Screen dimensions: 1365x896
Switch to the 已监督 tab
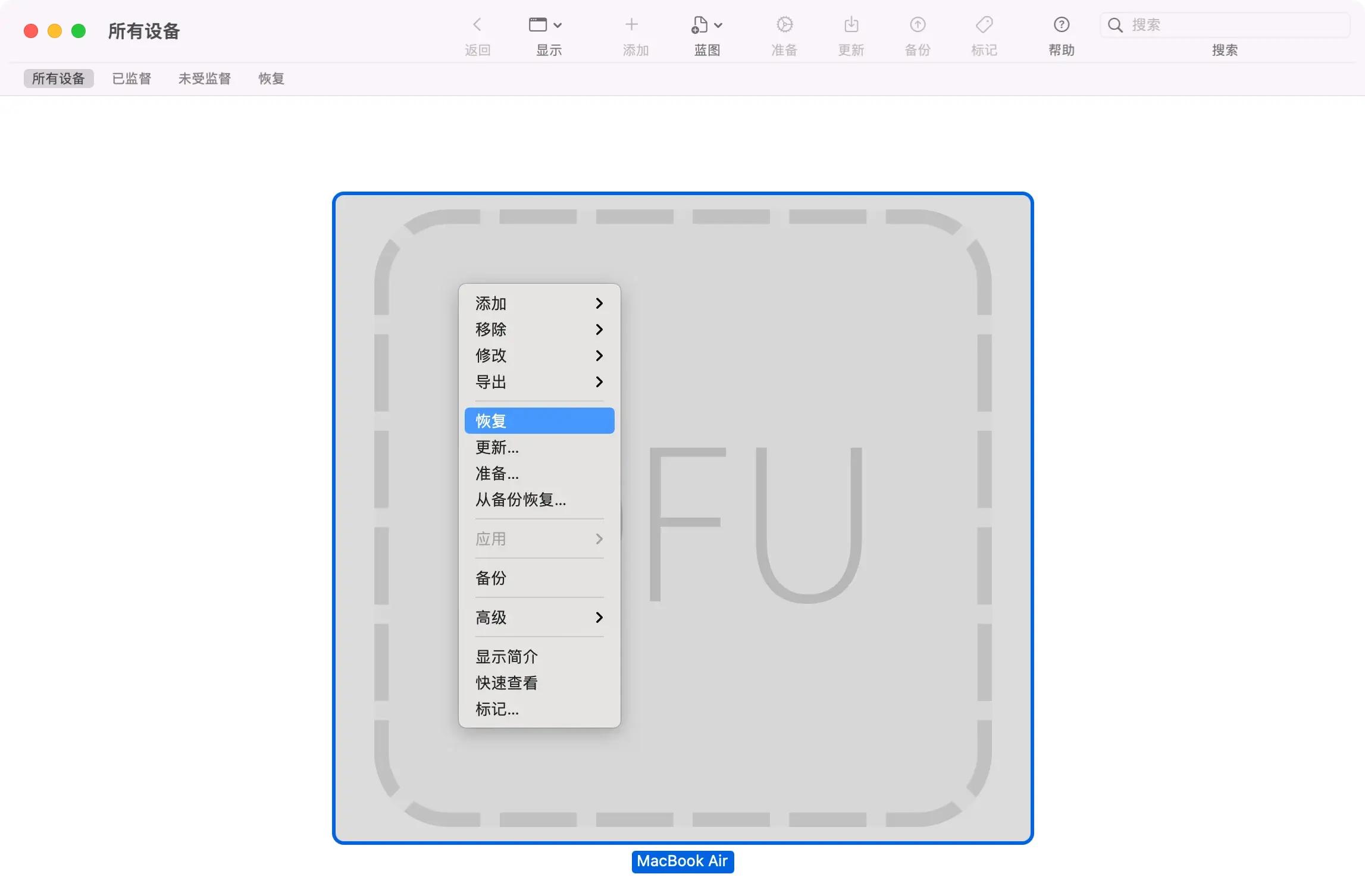pos(132,78)
